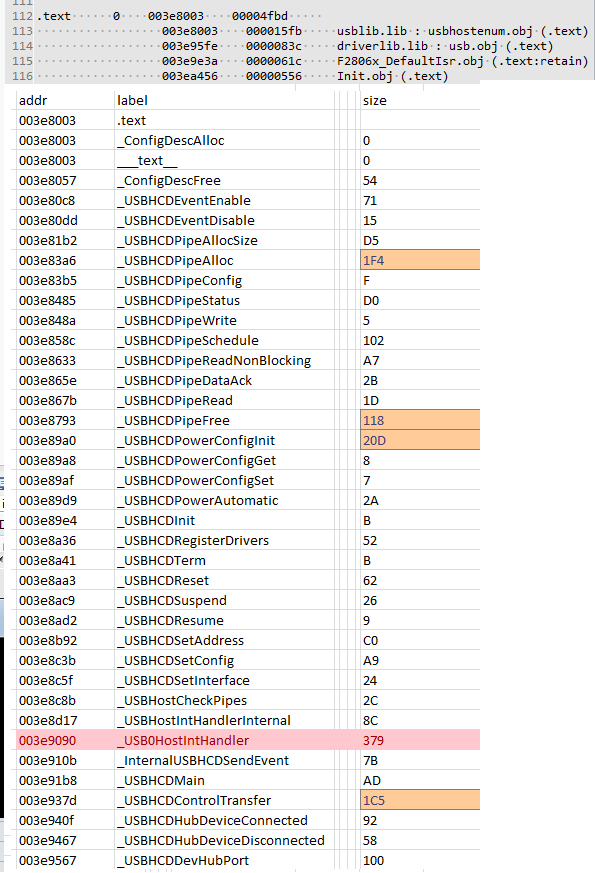Select the _USBHCDReset label cell

(224, 581)
